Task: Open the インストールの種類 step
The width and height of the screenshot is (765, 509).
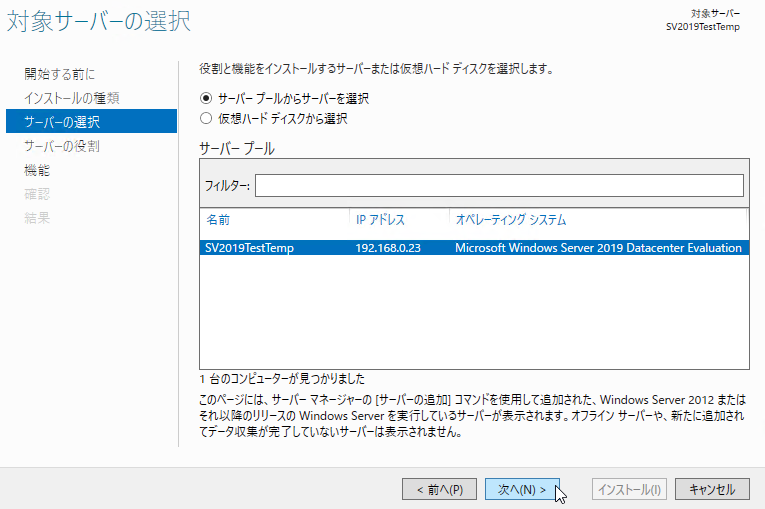Action: coord(72,98)
